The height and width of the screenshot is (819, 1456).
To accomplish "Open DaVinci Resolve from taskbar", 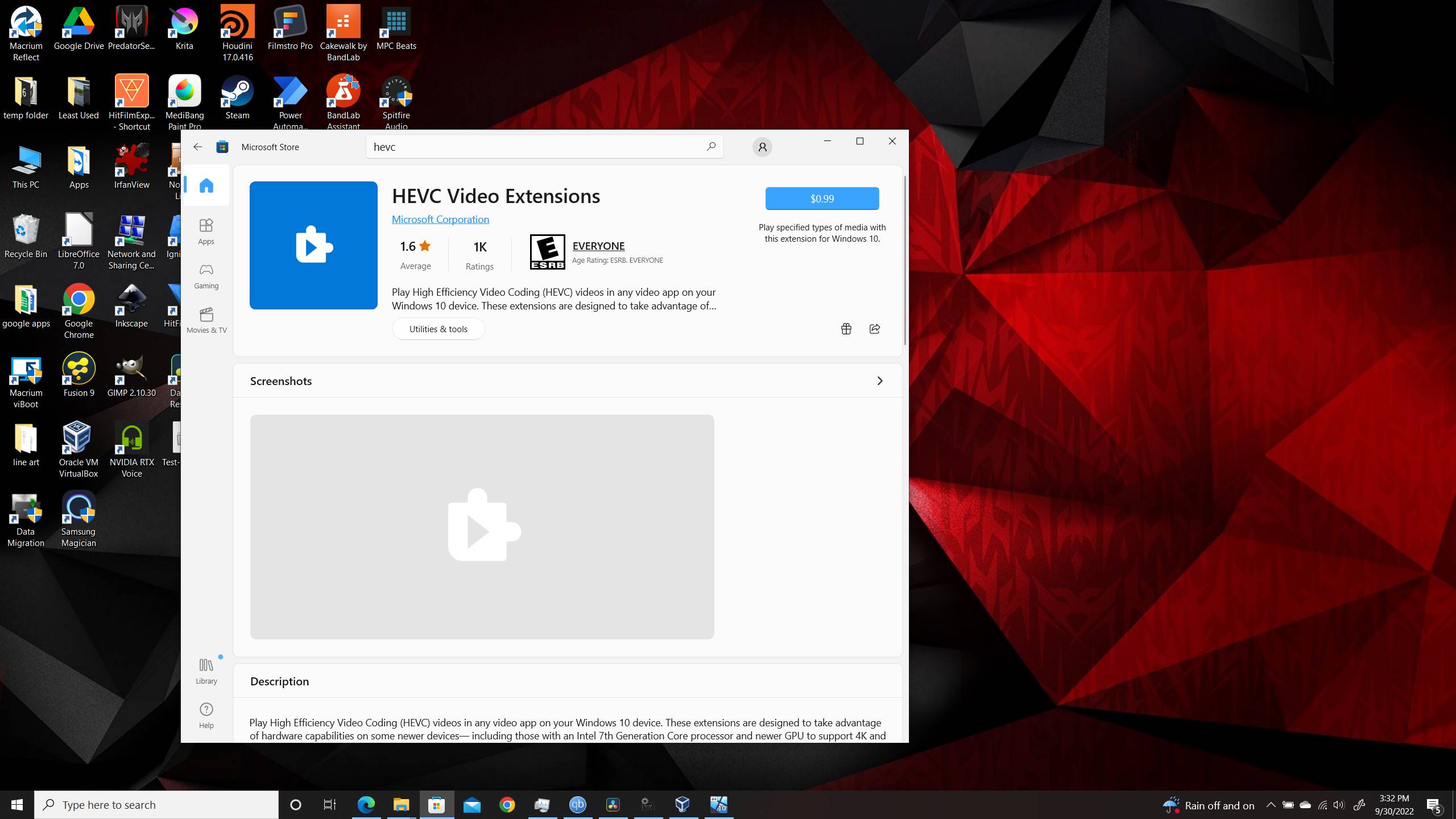I will pos(613,805).
